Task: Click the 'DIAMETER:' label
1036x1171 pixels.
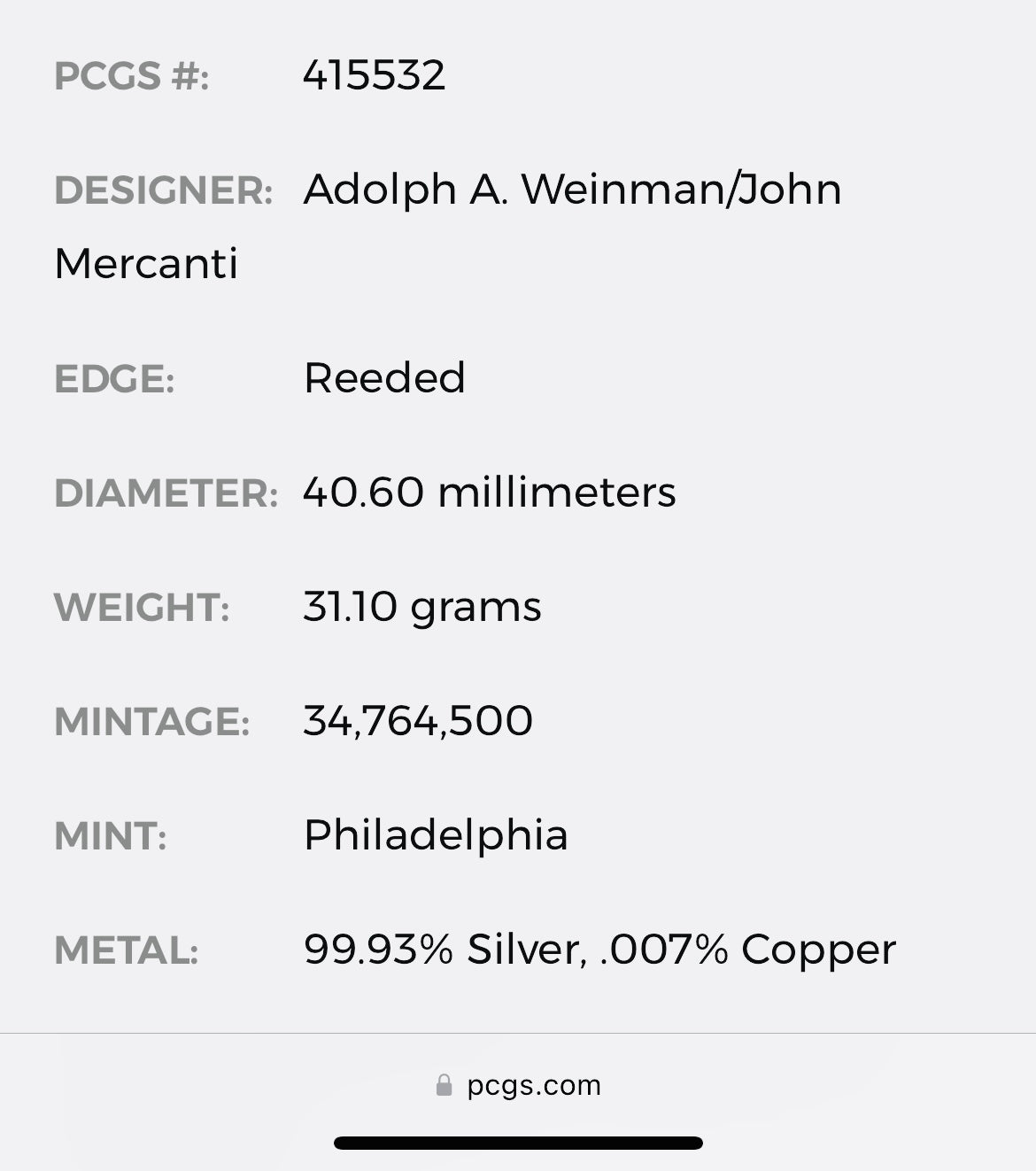Action: pyautogui.click(x=166, y=493)
